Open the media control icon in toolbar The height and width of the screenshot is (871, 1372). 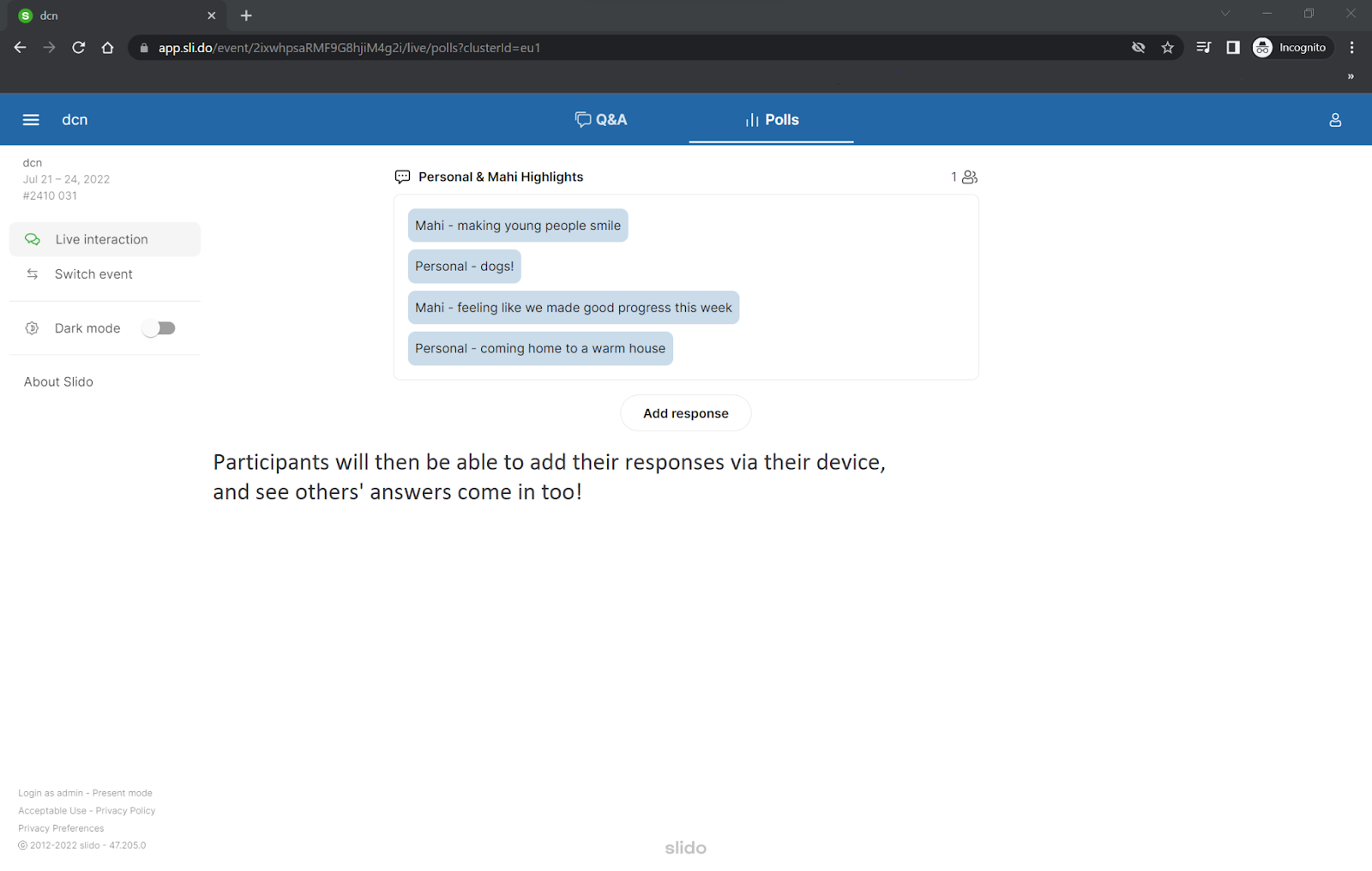pyautogui.click(x=1204, y=48)
